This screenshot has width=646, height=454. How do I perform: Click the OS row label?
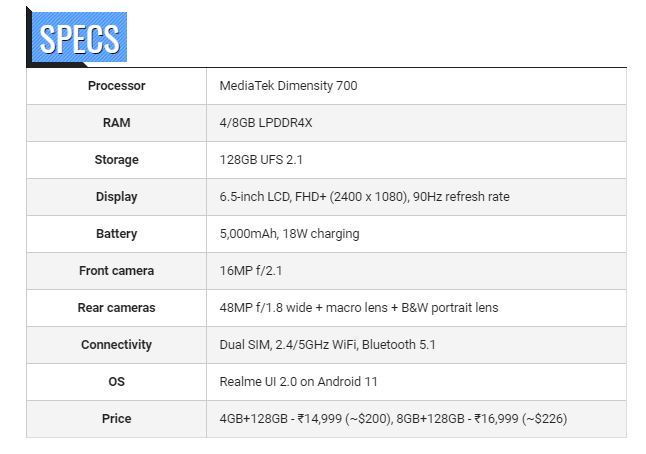[116, 382]
